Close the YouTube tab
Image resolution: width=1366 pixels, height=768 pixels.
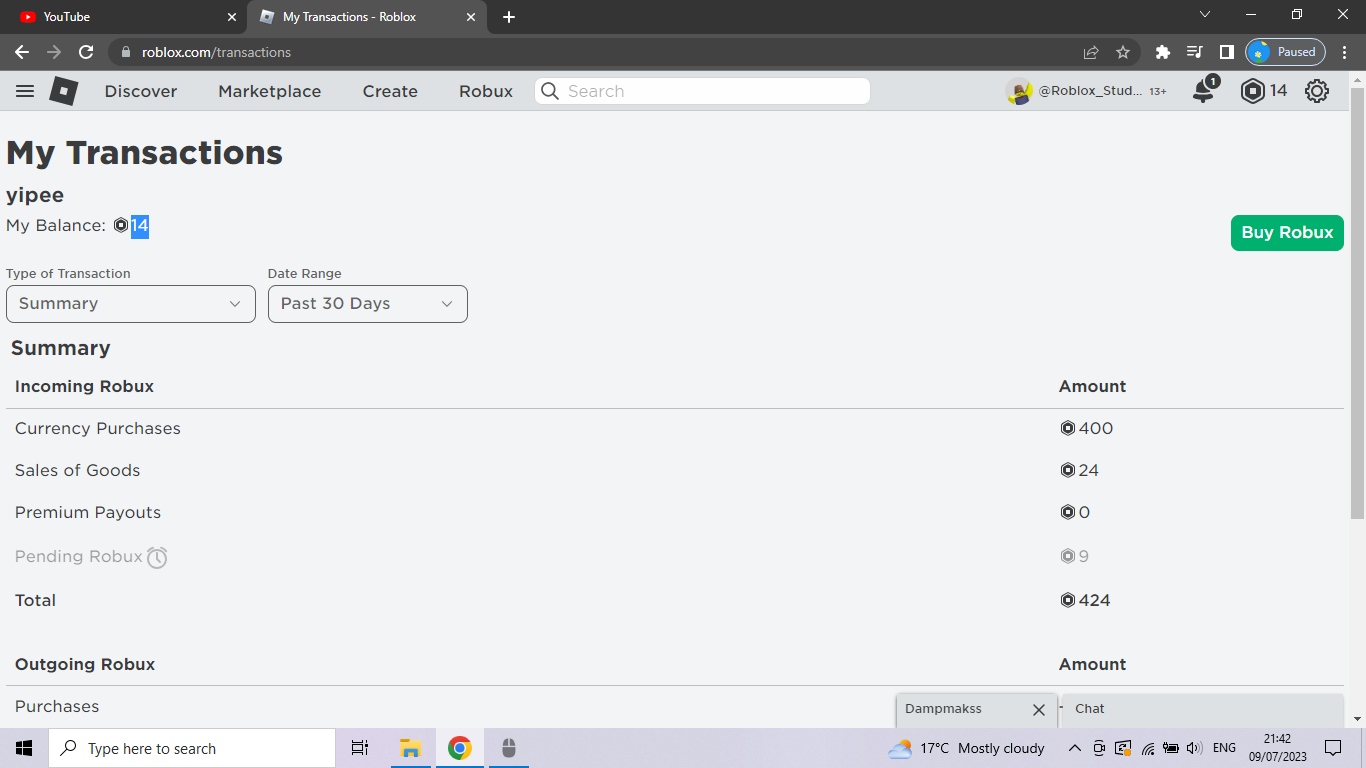(x=231, y=17)
